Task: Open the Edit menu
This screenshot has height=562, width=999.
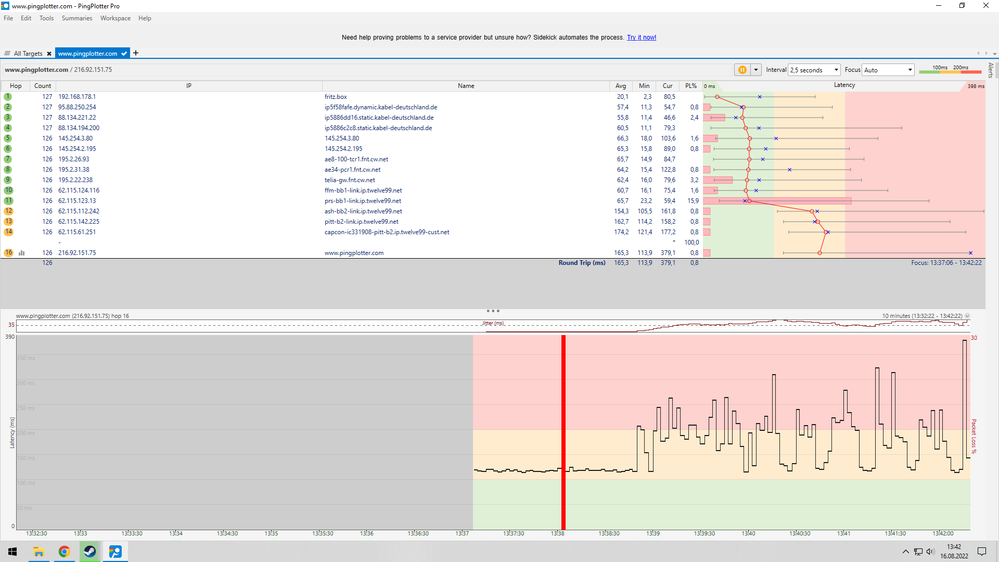Action: click(26, 18)
